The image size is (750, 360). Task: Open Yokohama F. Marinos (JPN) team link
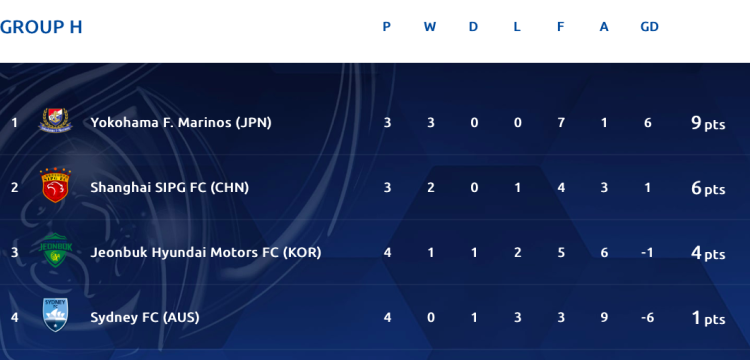pos(181,123)
